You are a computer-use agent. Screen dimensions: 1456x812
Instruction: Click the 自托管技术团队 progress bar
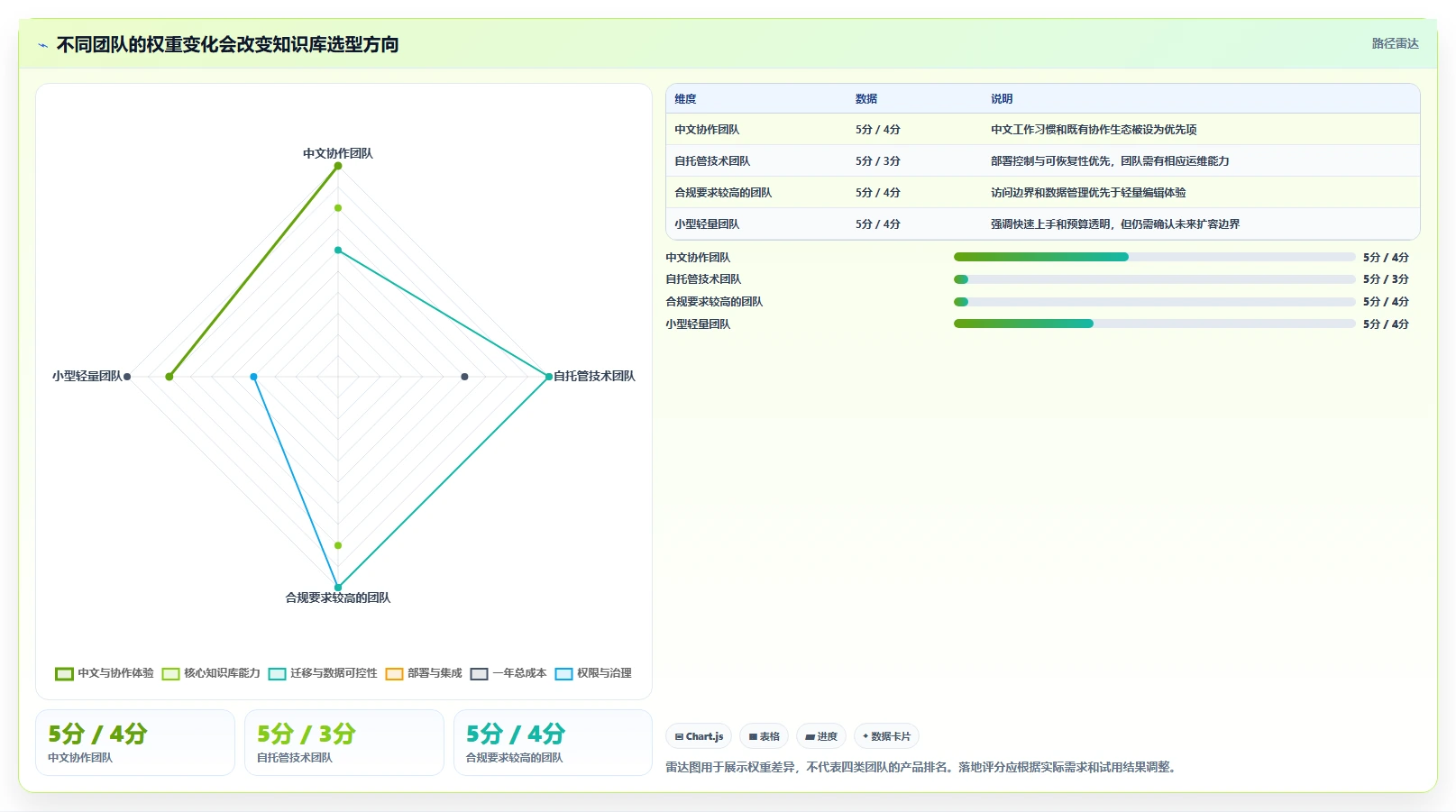click(1154, 279)
